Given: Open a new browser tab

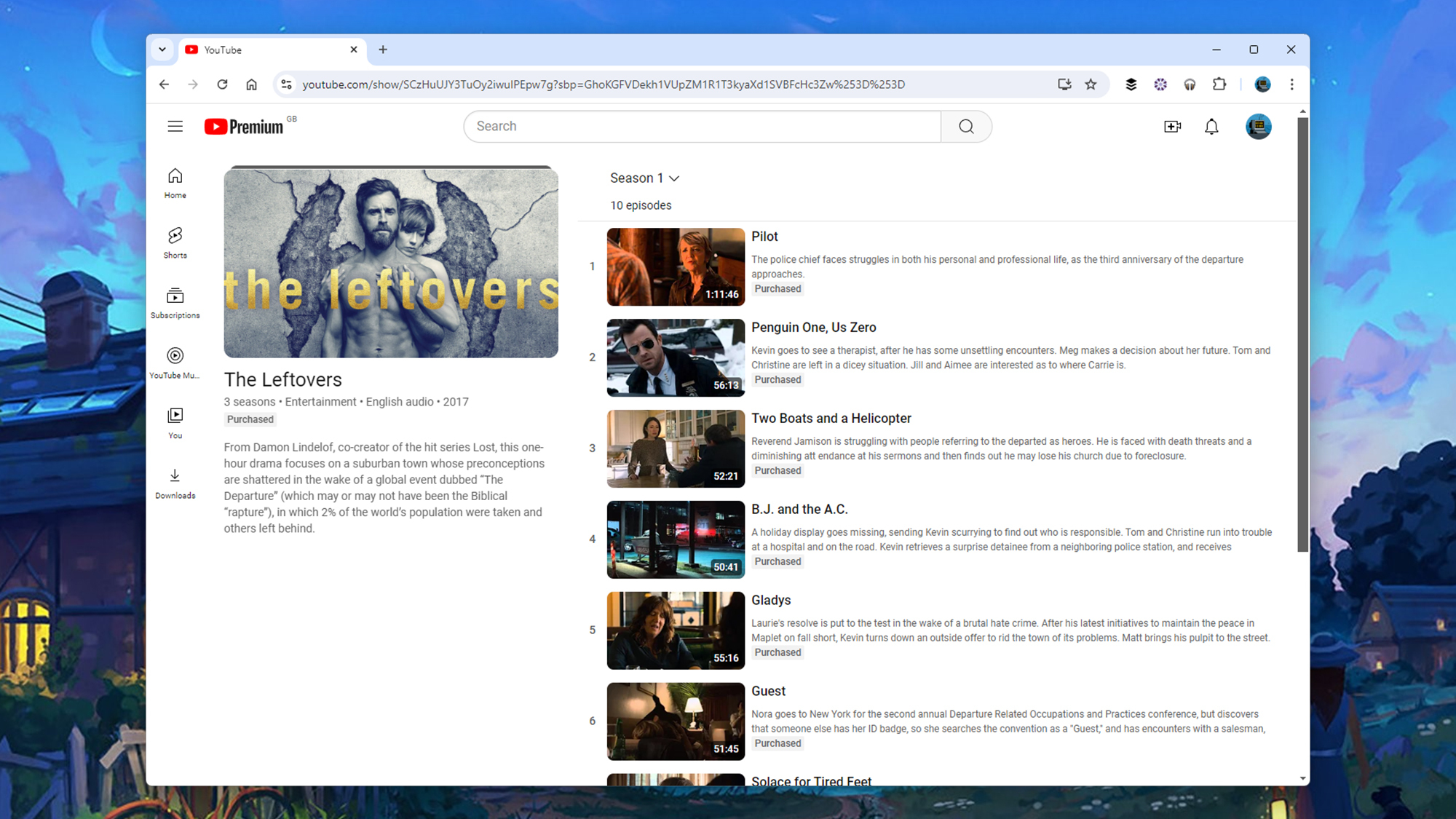Looking at the screenshot, I should point(383,50).
